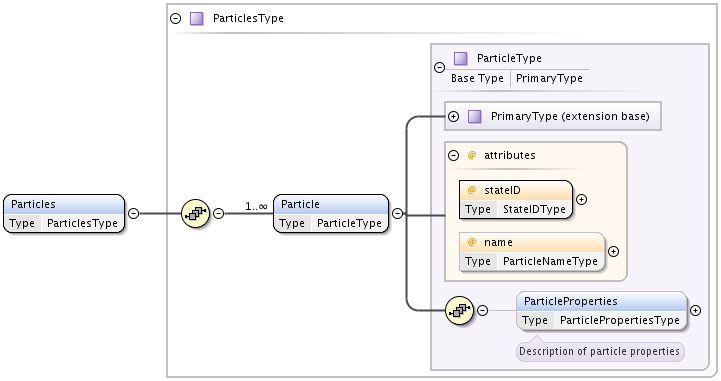
Task: Select the Particle element box
Action: 331,214
